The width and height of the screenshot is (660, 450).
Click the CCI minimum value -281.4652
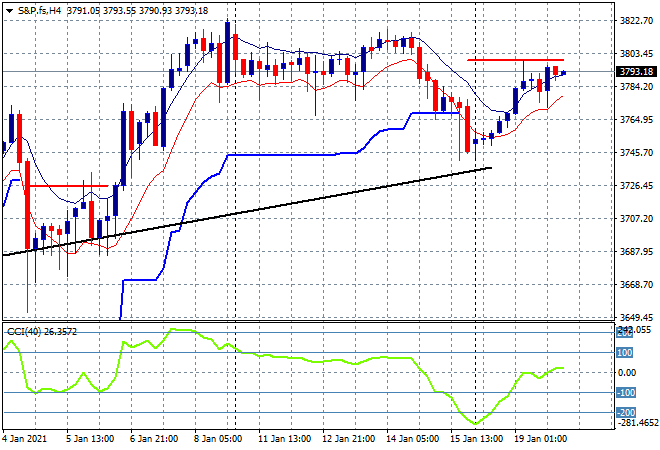(x=637, y=422)
